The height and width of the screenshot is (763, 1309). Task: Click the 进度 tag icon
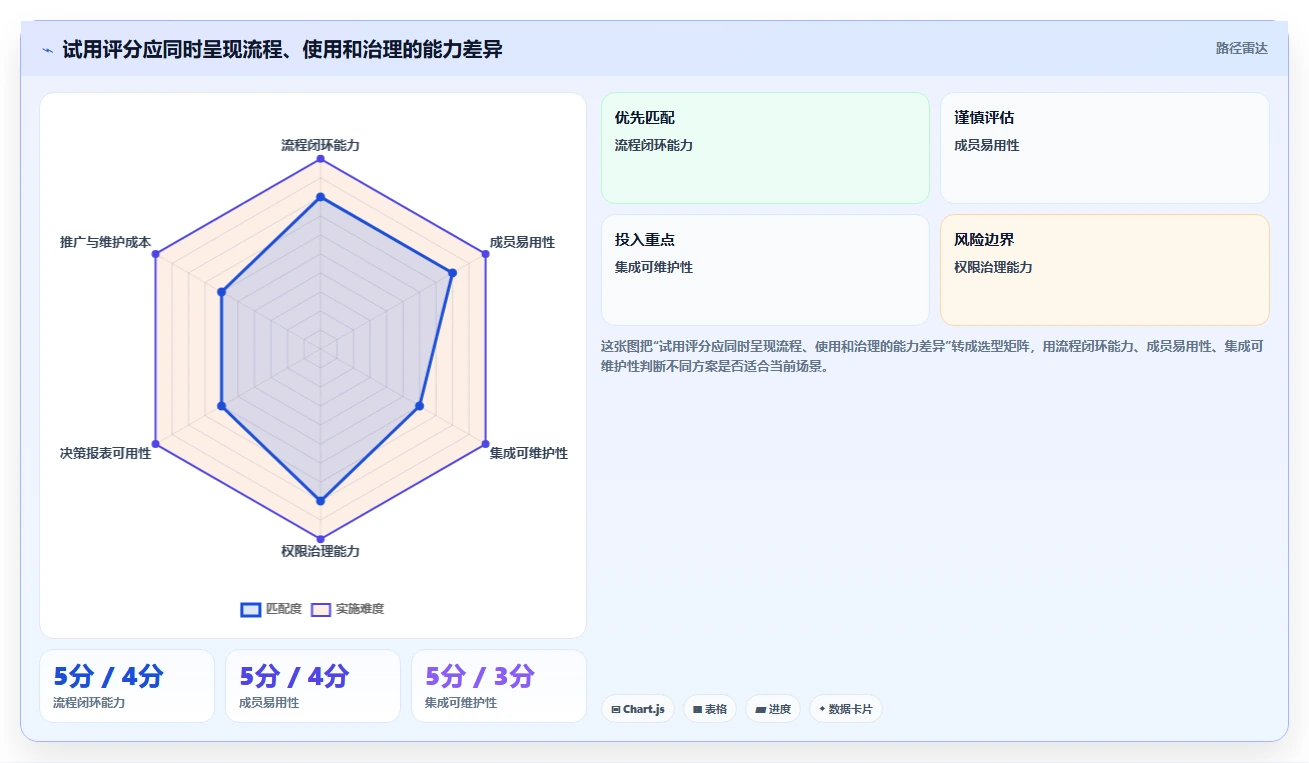click(761, 709)
